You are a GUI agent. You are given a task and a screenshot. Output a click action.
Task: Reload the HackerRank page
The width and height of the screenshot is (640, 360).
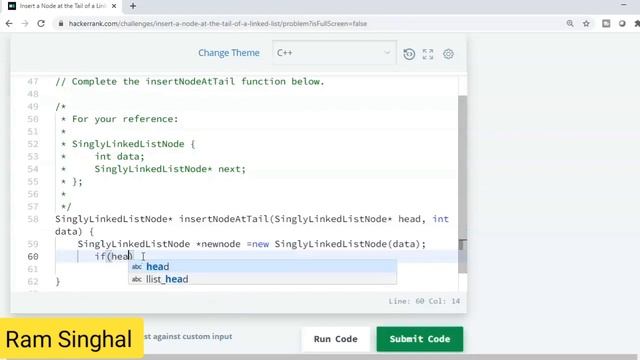[41, 24]
